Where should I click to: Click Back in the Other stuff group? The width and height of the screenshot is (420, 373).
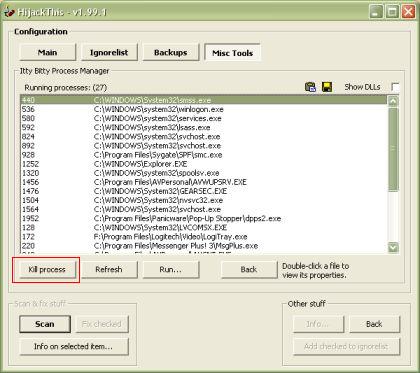pos(374,324)
